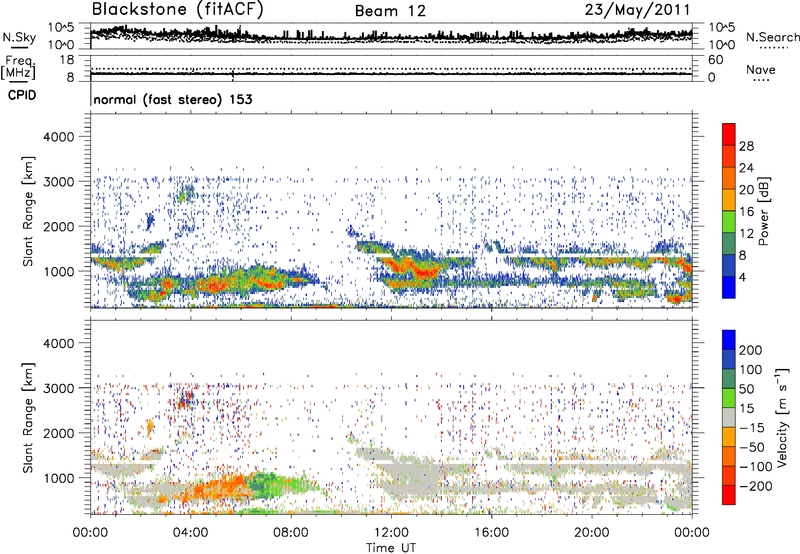
Task: Click the '-100' label on Velocity colorbar
Action: (x=756, y=467)
